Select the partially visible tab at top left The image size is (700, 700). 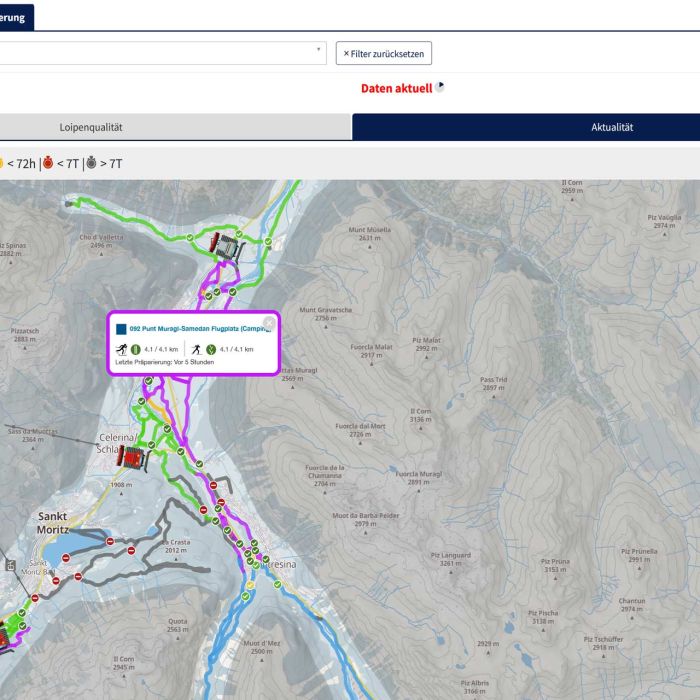(15, 17)
